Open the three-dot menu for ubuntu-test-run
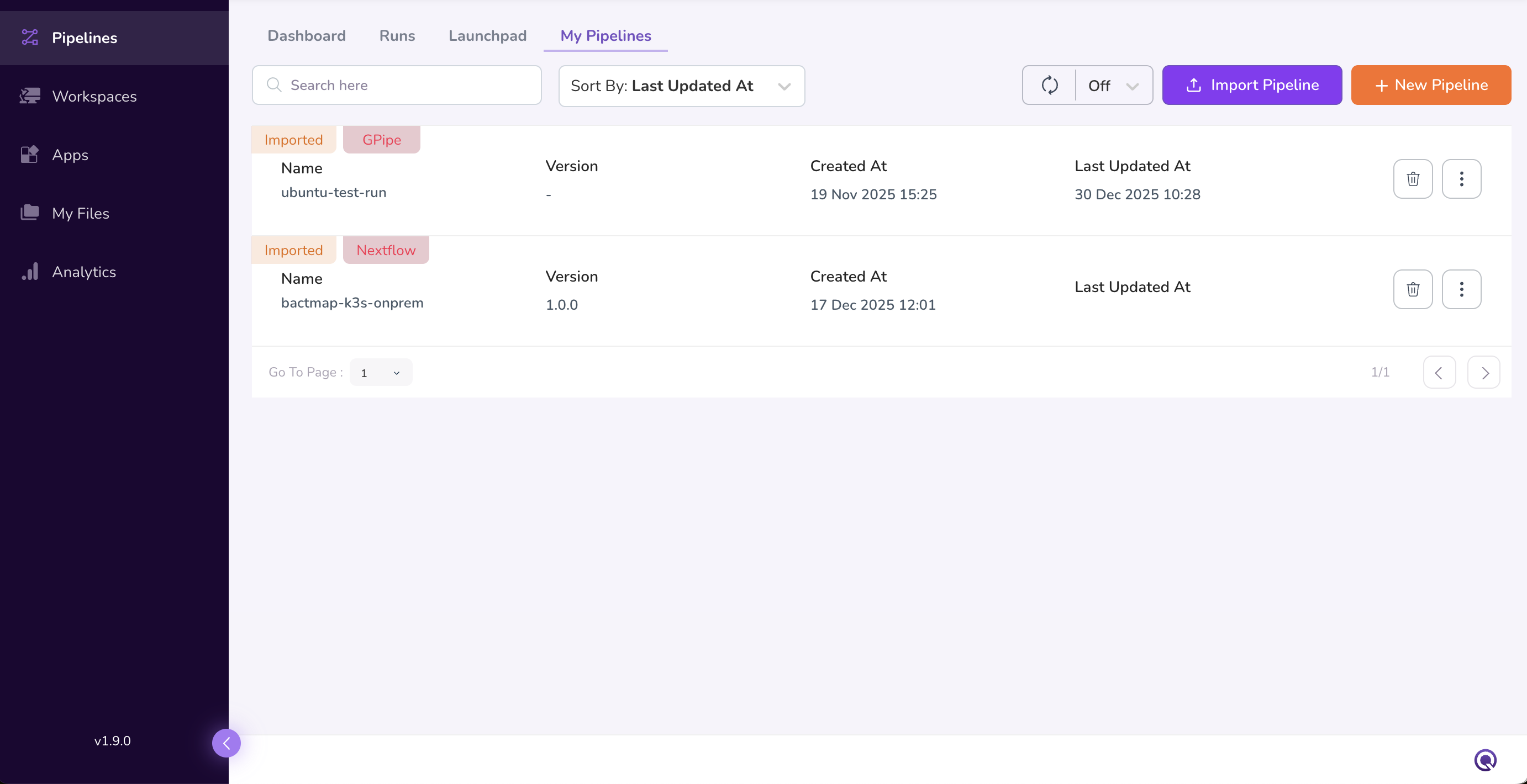Screen dimensions: 1527x784 click(x=1461, y=179)
